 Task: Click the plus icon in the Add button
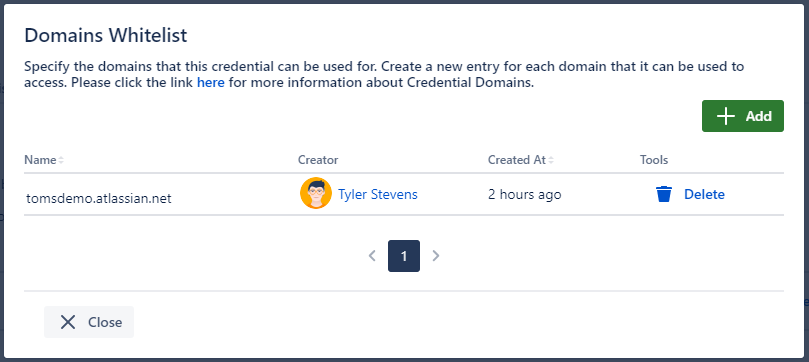[725, 116]
